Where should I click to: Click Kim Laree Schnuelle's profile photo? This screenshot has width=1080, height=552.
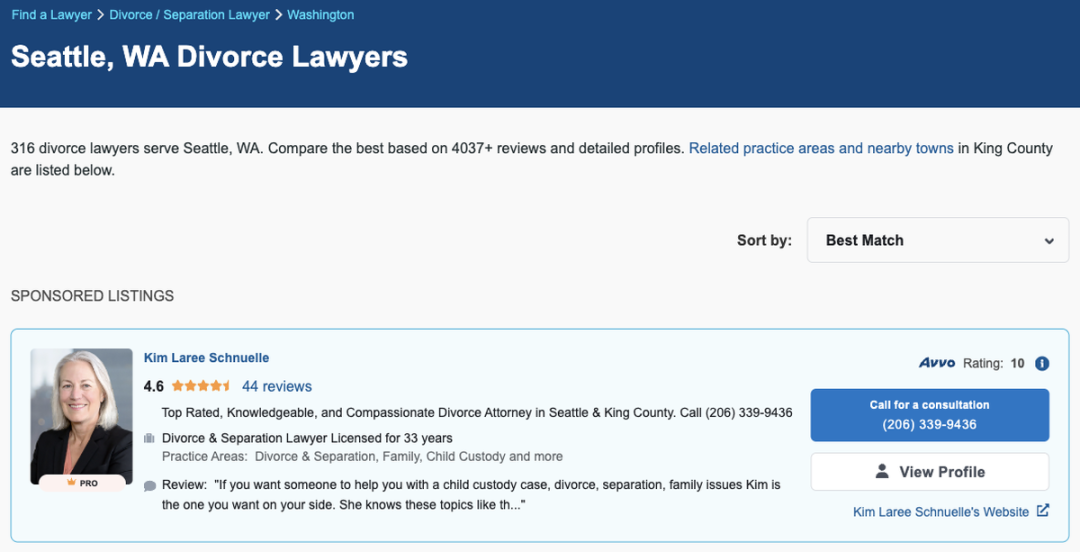point(81,416)
